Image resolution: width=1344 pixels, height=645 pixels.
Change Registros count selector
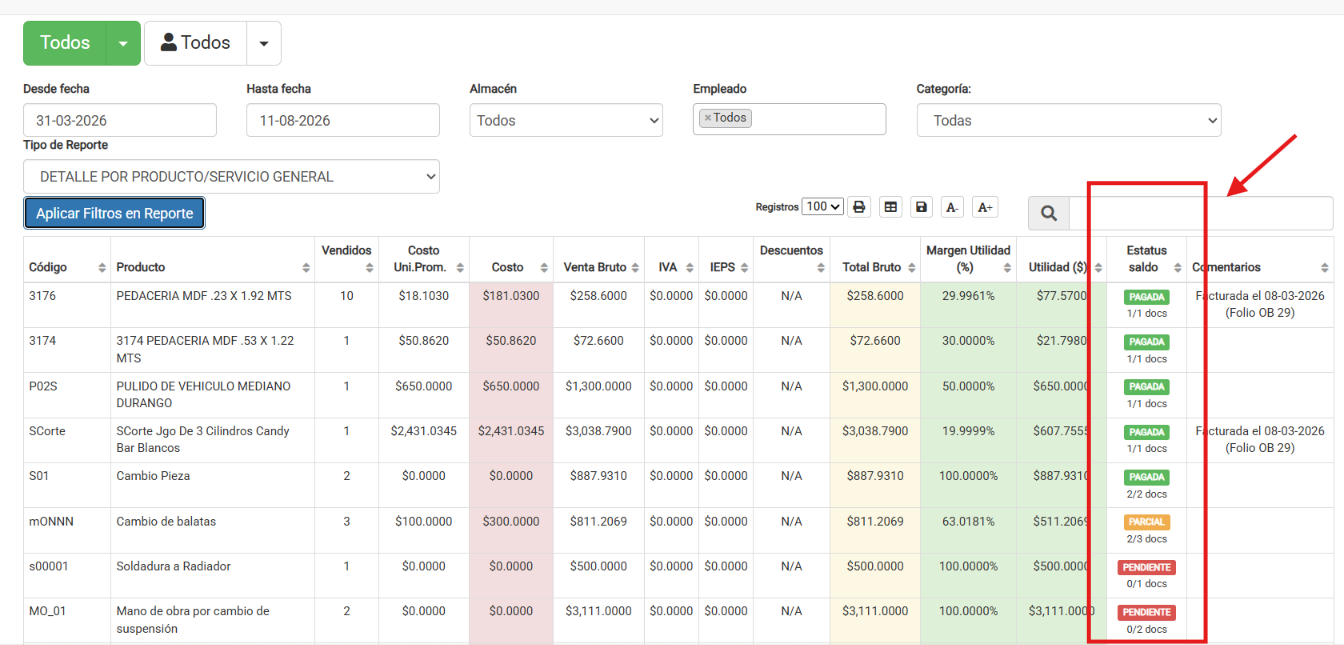point(823,207)
